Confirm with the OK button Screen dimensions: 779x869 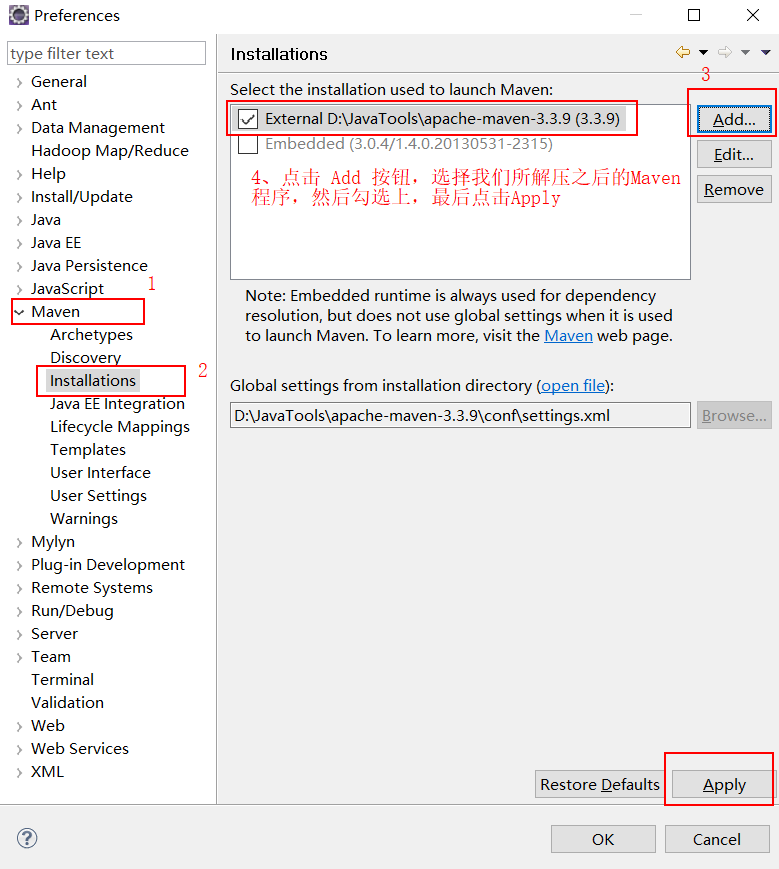tap(603, 839)
